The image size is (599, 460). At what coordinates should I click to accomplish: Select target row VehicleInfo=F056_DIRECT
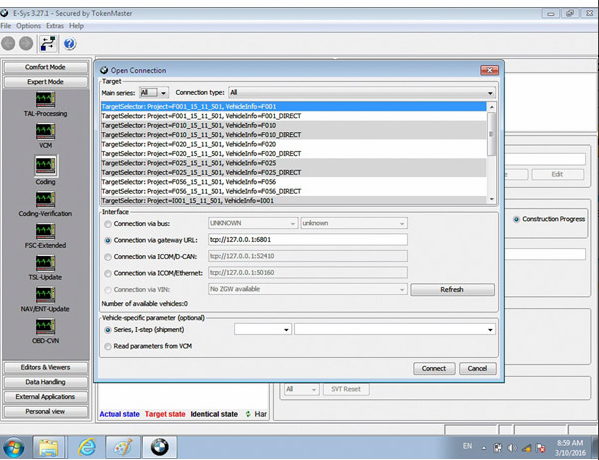click(293, 191)
